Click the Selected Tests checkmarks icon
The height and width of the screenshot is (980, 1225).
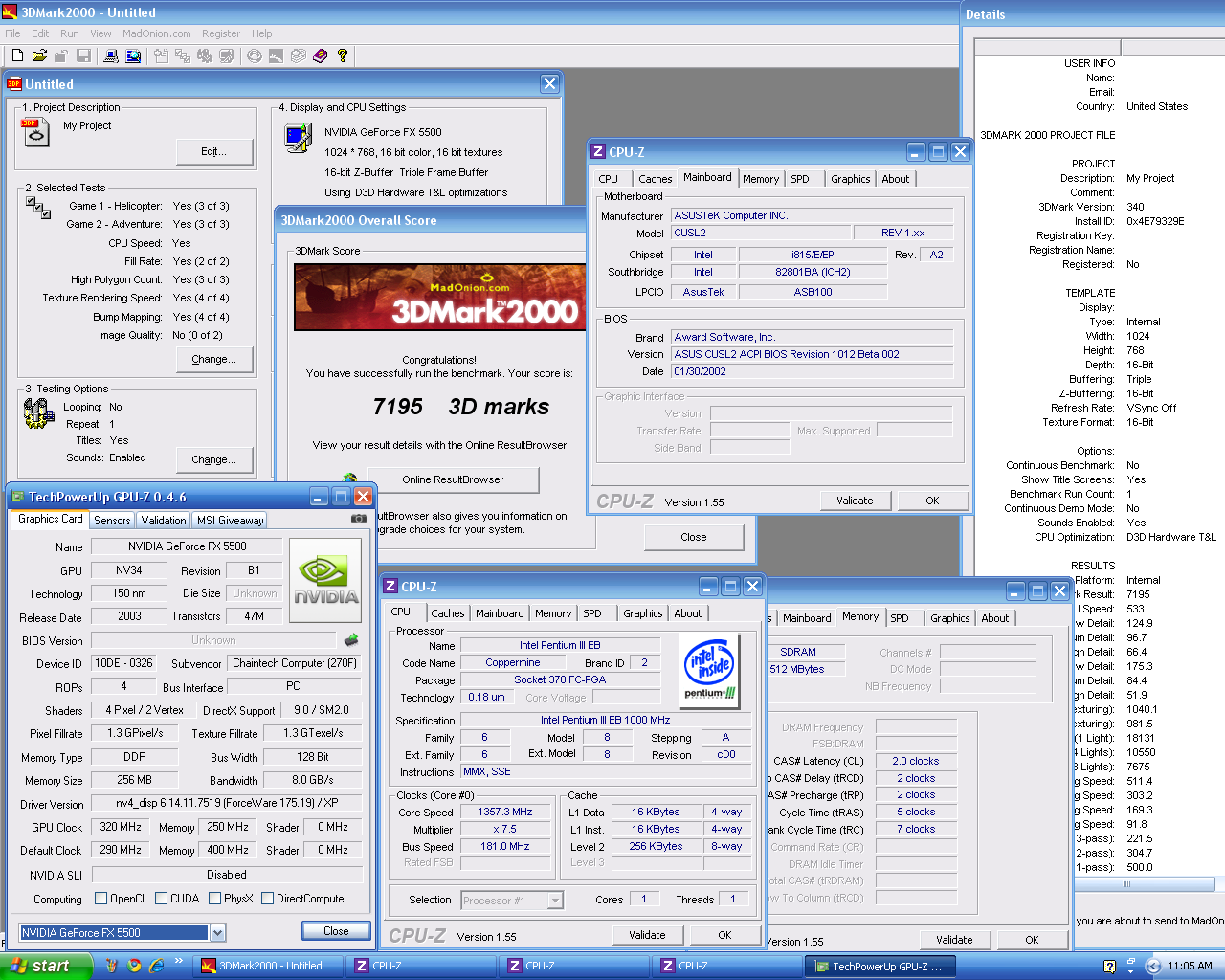point(38,207)
